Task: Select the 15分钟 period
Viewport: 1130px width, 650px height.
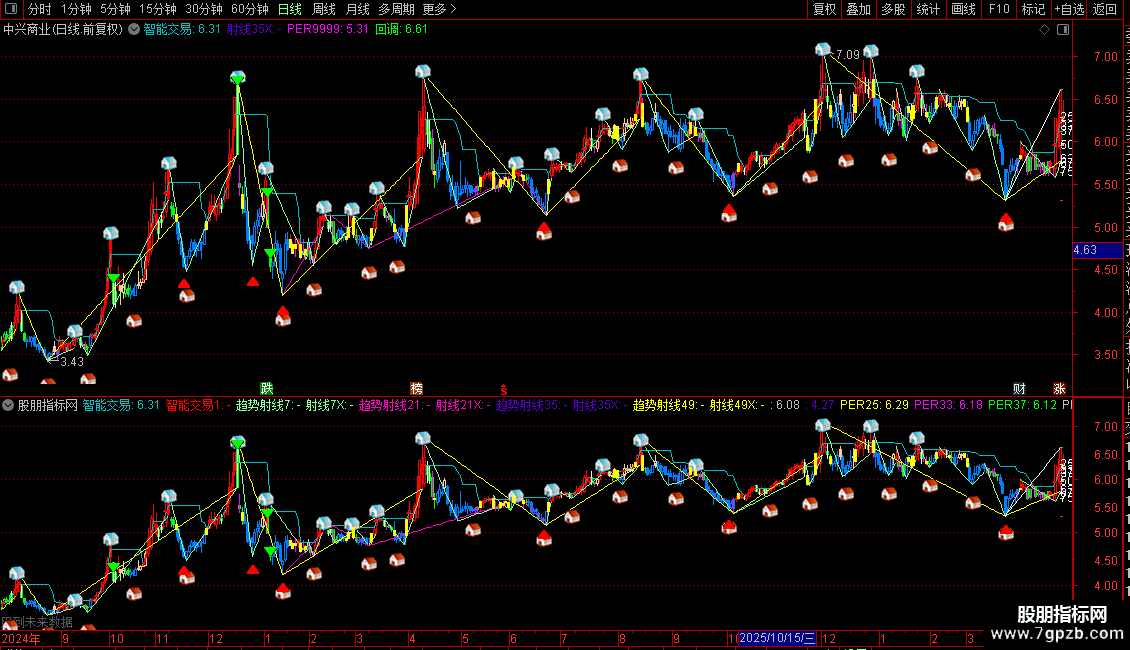Action: (157, 9)
